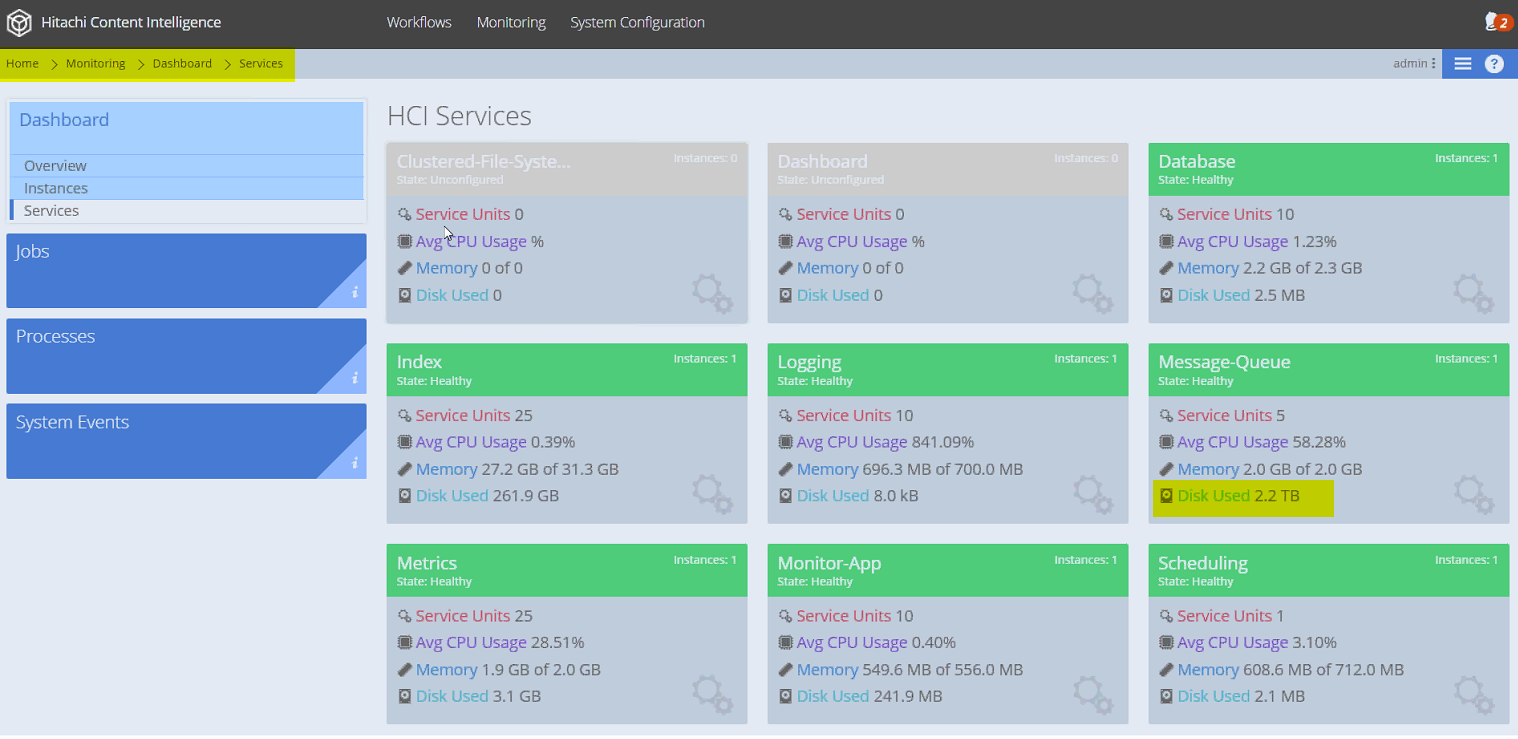Open the System Events sidebar panel

coord(186,441)
